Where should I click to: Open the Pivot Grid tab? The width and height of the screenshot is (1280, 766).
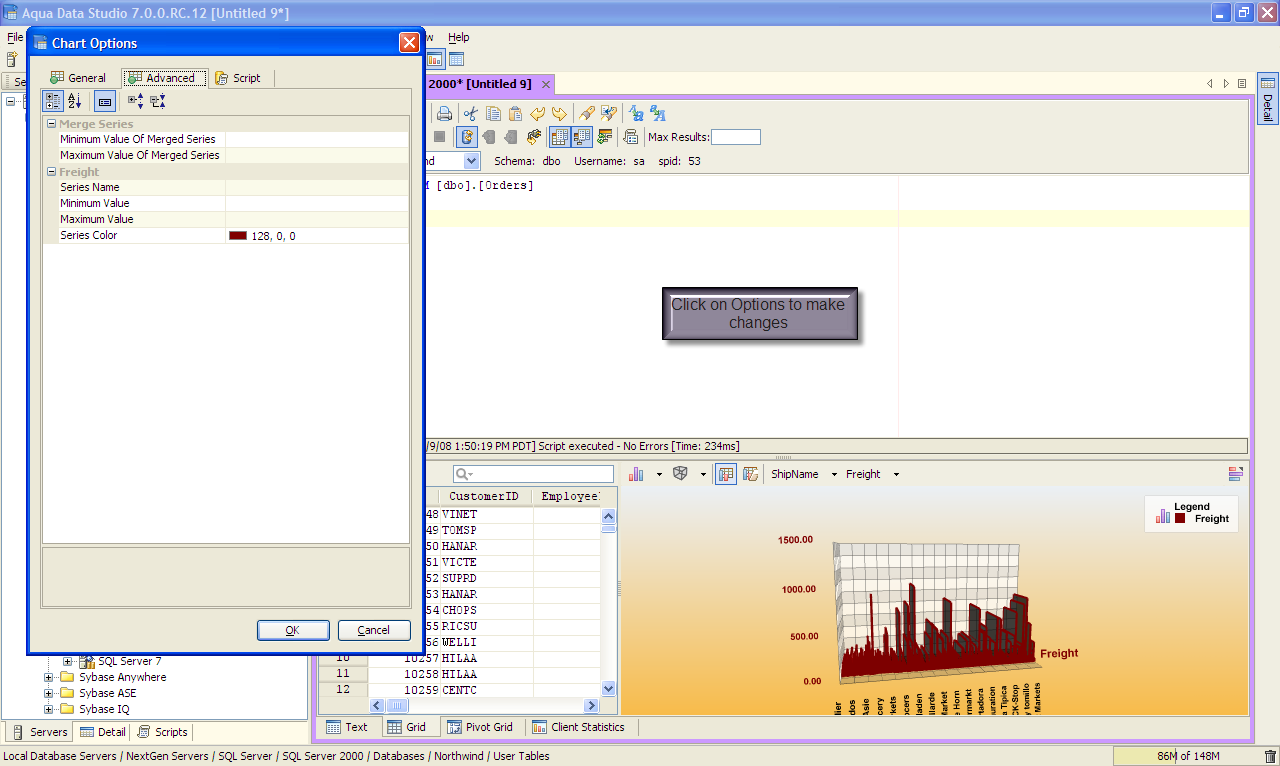tap(481, 727)
